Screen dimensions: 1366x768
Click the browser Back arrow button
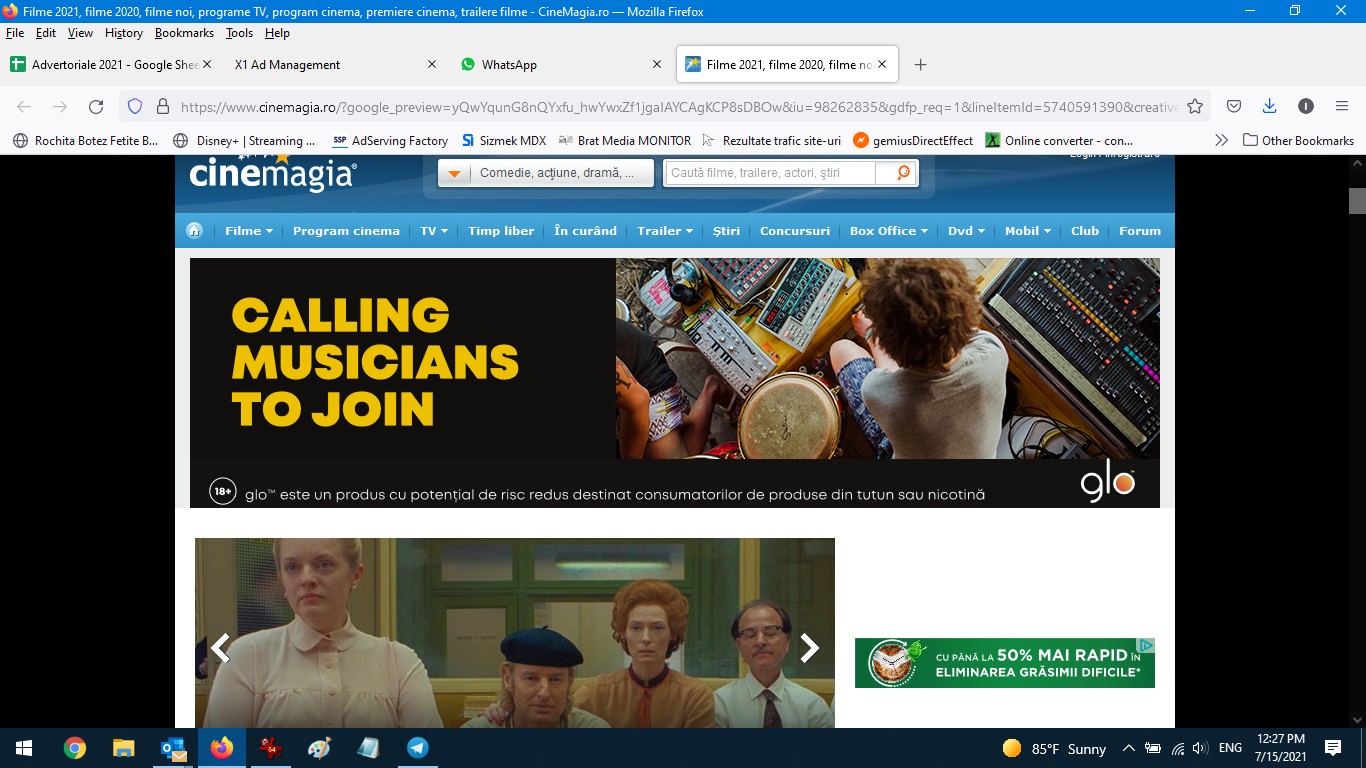[24, 106]
